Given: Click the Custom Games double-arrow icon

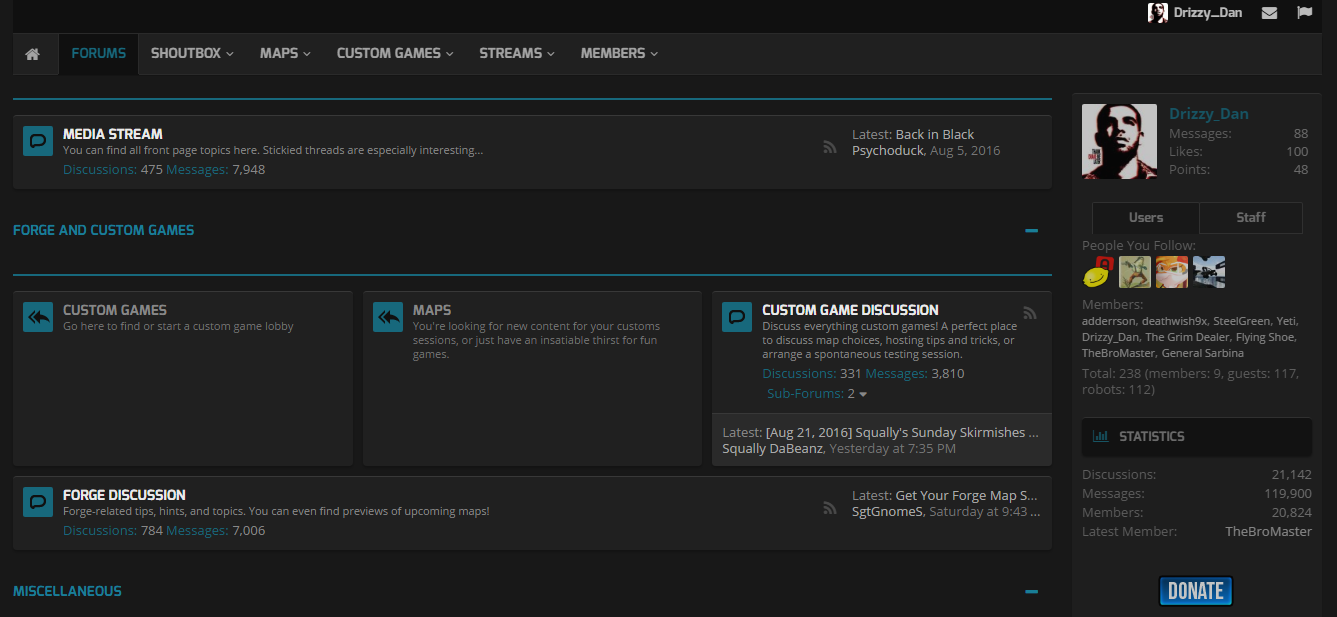Looking at the screenshot, I should pyautogui.click(x=38, y=317).
